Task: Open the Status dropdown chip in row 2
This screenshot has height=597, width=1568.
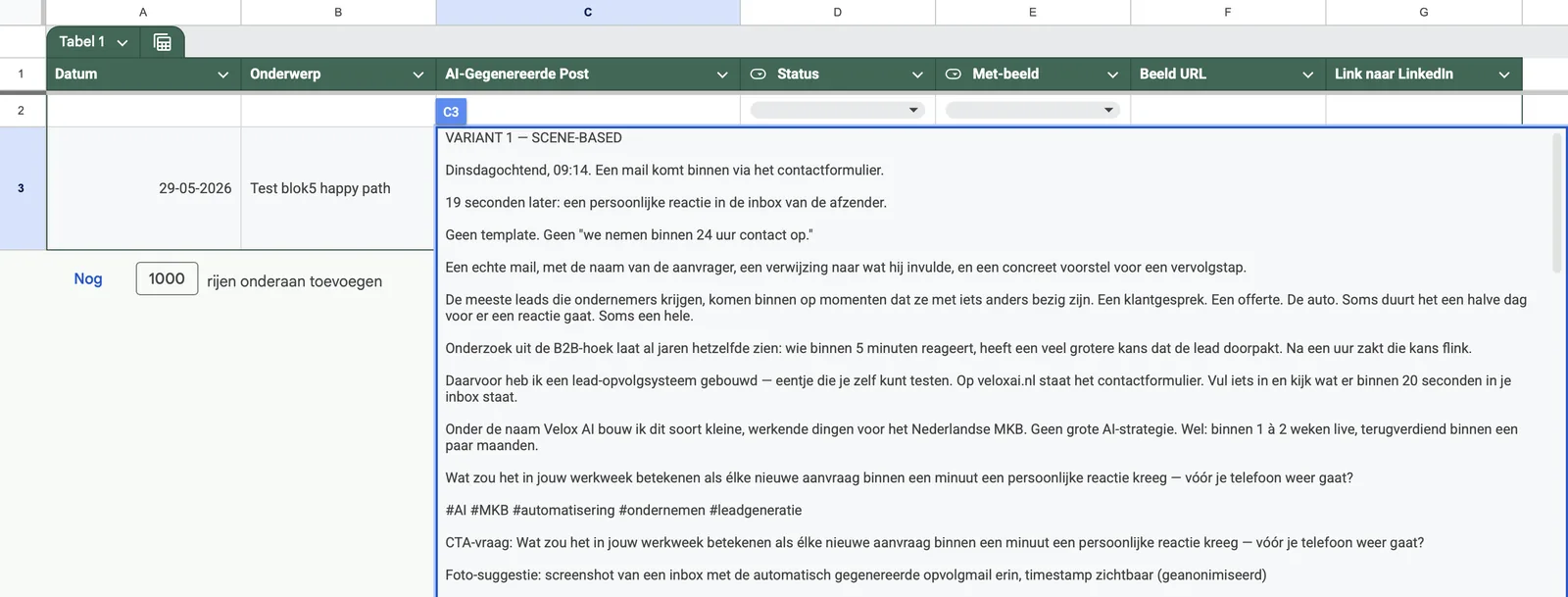Action: [x=837, y=110]
